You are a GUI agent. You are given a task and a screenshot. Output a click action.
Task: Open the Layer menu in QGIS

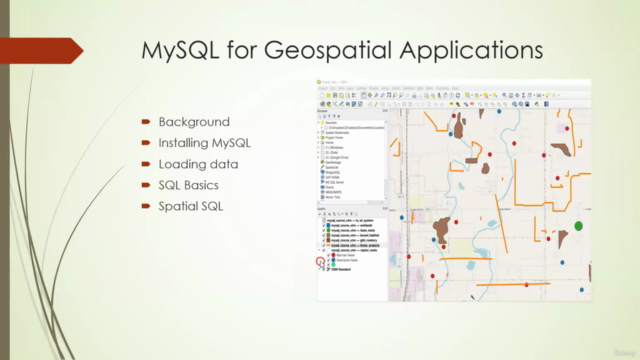[x=350, y=88]
